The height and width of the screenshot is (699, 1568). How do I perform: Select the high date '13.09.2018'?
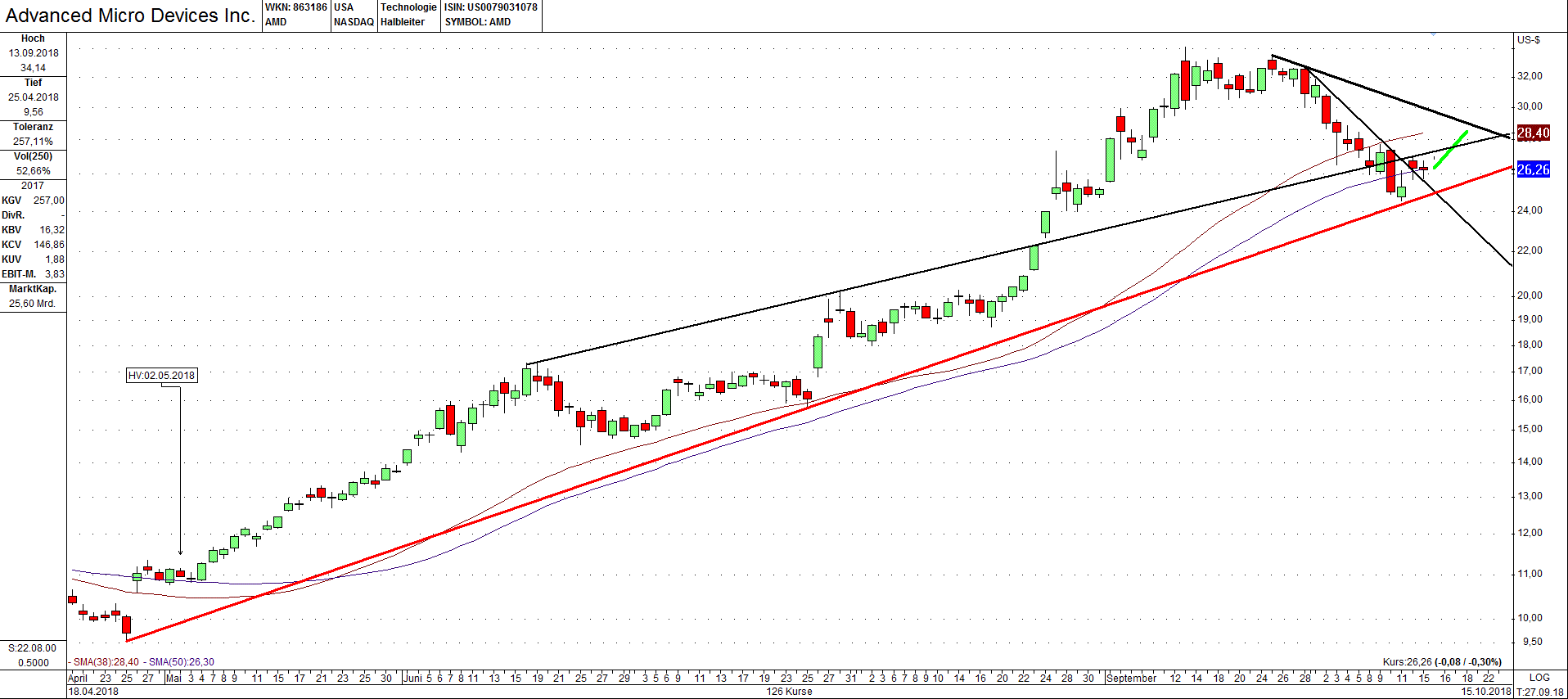click(x=34, y=53)
